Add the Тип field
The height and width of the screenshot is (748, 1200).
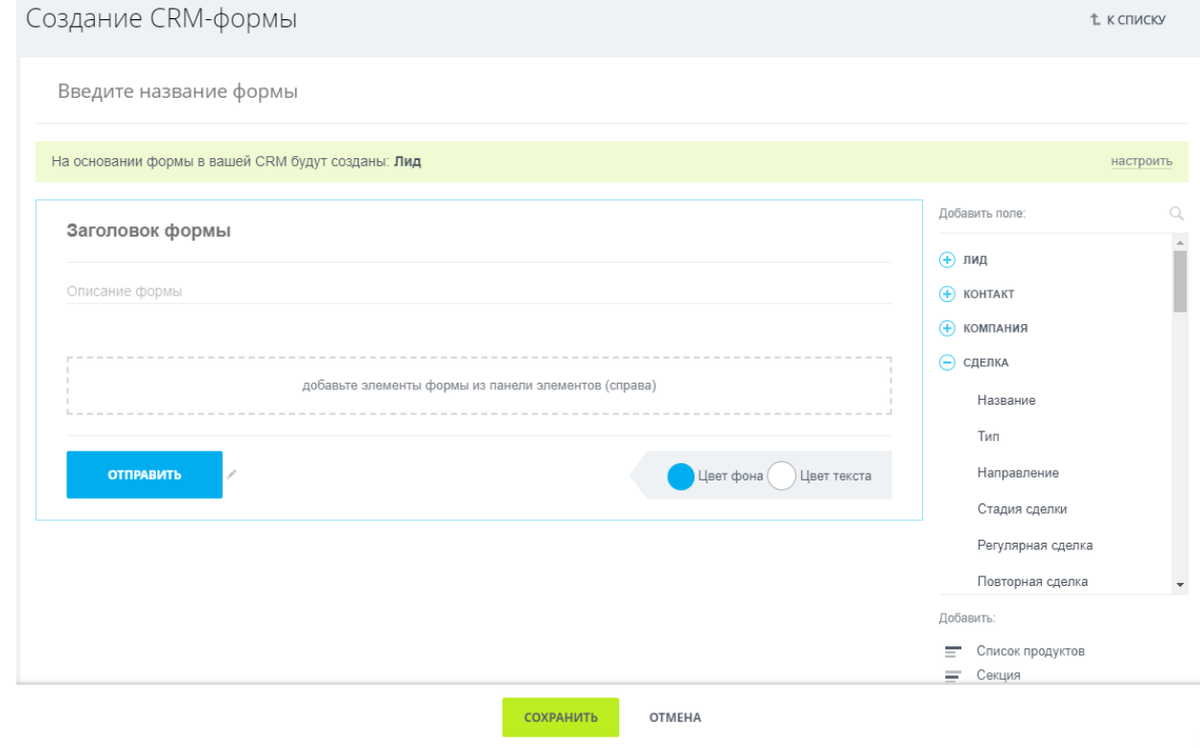(988, 437)
